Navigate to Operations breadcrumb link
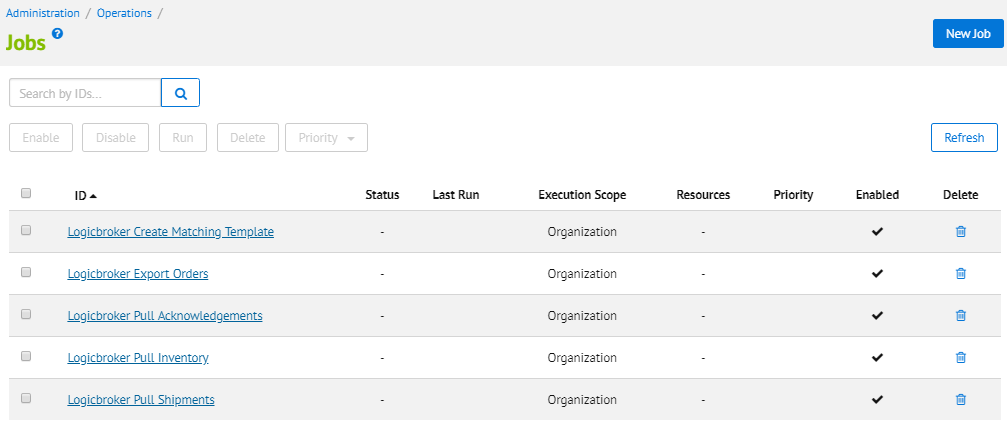Viewport: 1007px width, 426px height. pos(124,14)
